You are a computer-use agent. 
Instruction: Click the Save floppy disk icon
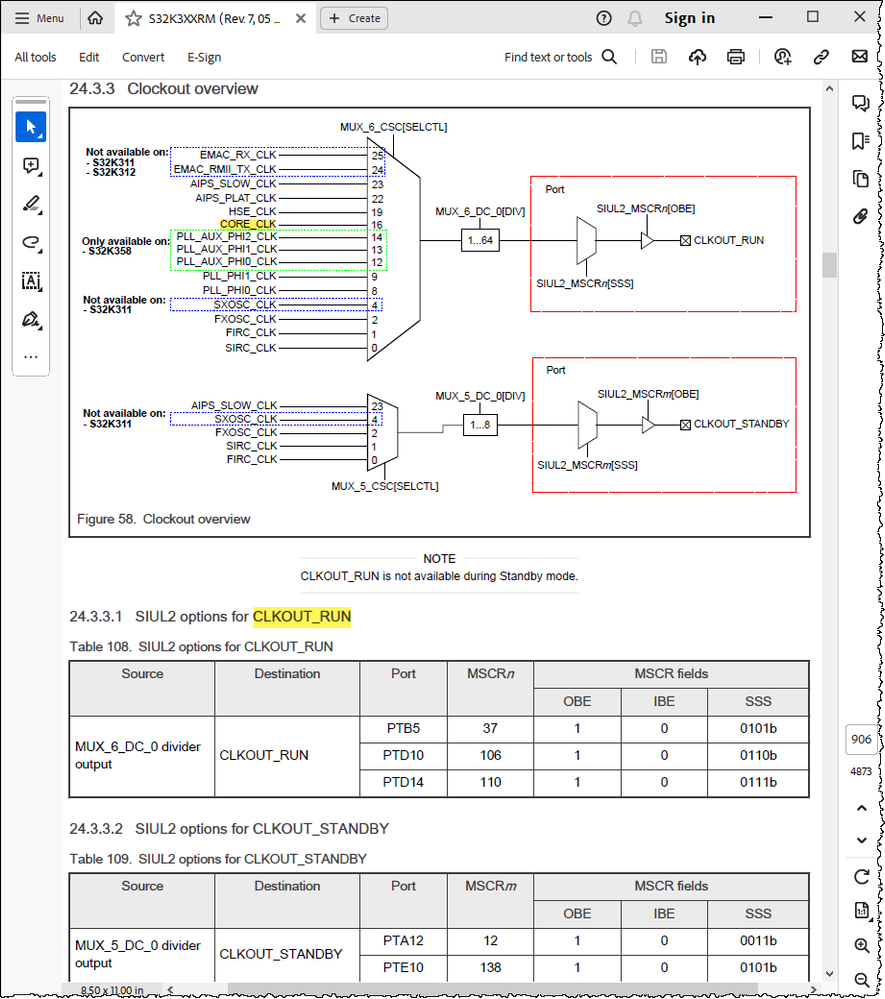click(x=659, y=57)
